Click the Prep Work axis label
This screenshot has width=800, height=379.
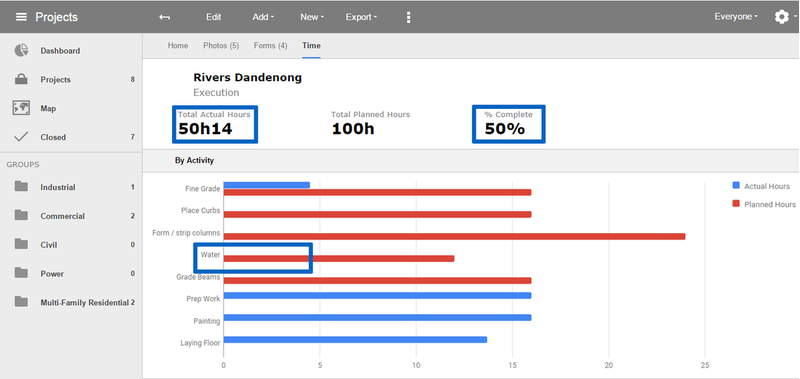[x=204, y=299]
